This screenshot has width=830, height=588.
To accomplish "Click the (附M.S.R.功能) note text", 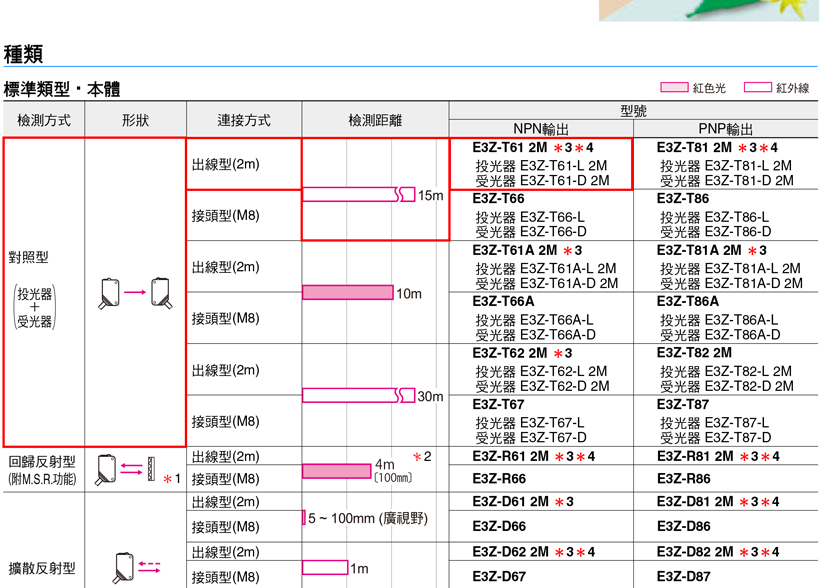I will pos(42,479).
